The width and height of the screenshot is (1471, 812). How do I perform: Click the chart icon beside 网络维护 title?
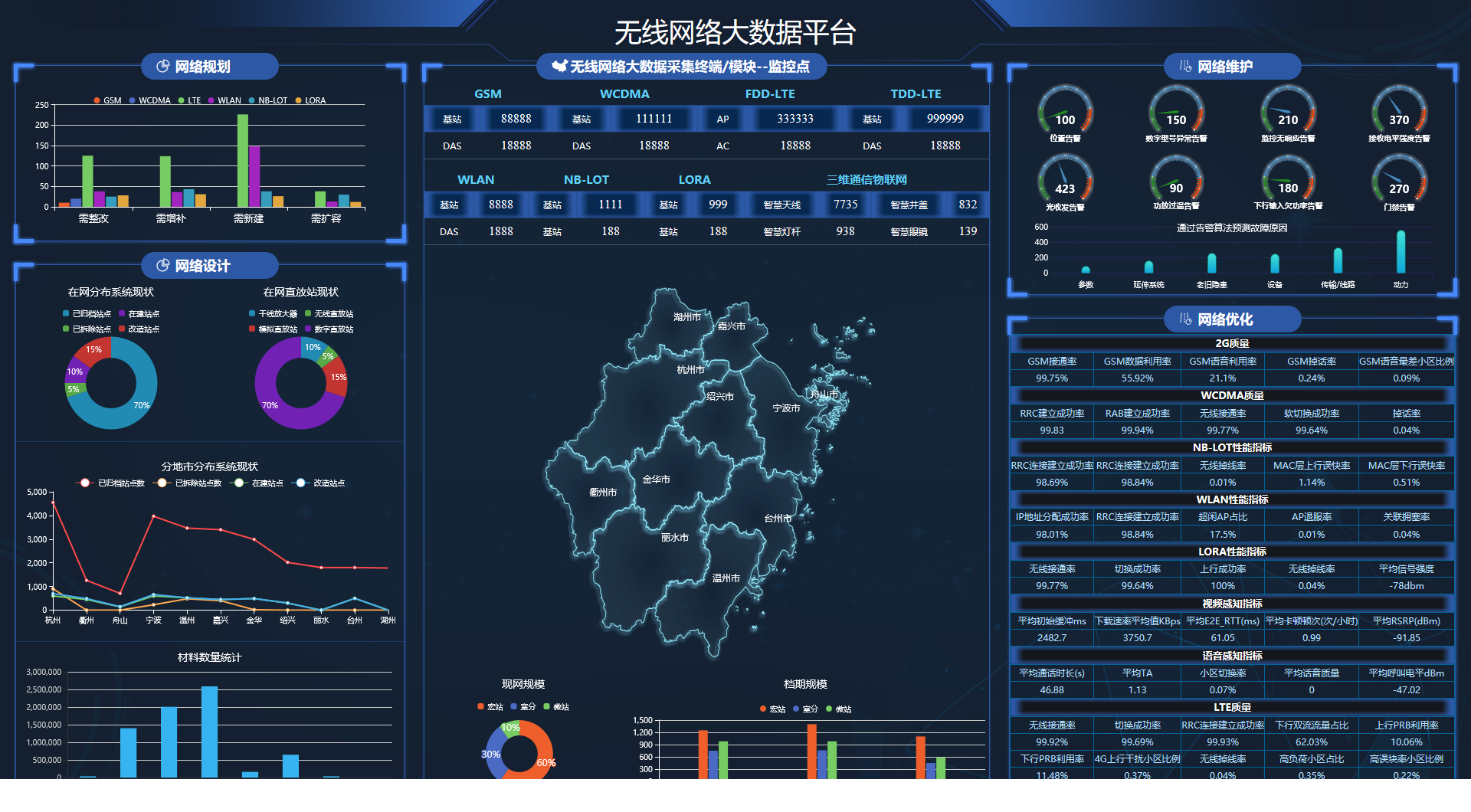point(1185,67)
